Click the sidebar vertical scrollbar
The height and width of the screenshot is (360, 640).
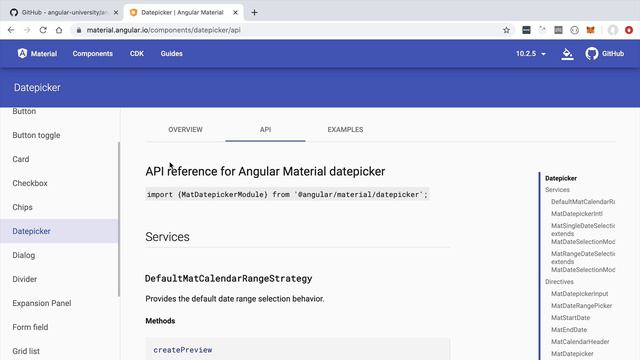pyautogui.click(x=119, y=219)
